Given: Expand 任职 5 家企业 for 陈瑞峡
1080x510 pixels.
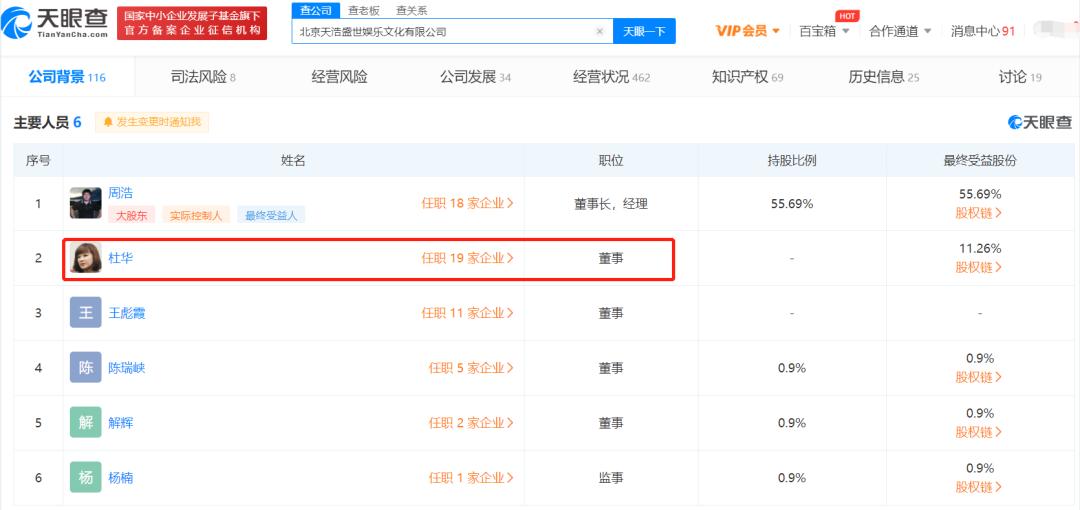Looking at the screenshot, I should [471, 368].
